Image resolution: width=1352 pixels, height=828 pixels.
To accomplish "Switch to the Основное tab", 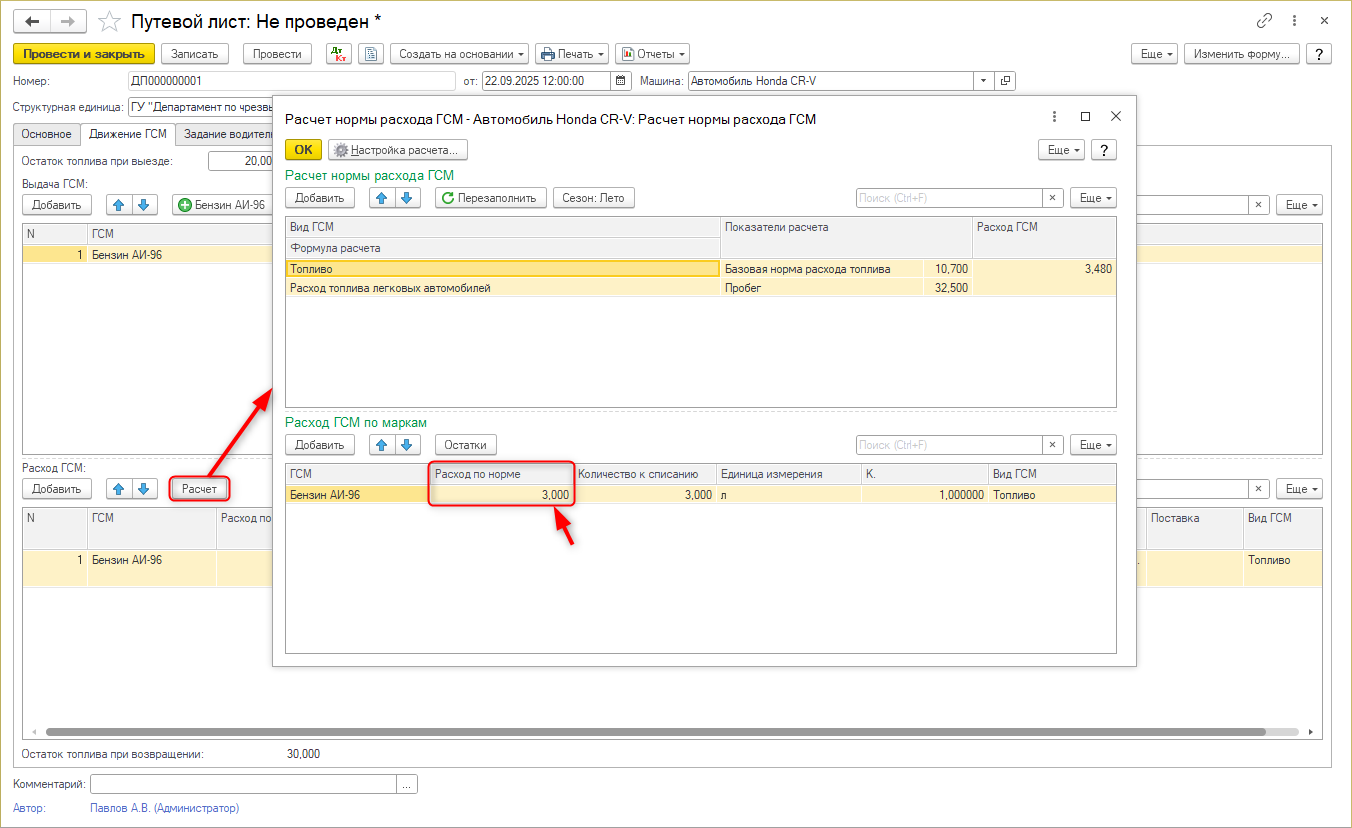I will 47,134.
